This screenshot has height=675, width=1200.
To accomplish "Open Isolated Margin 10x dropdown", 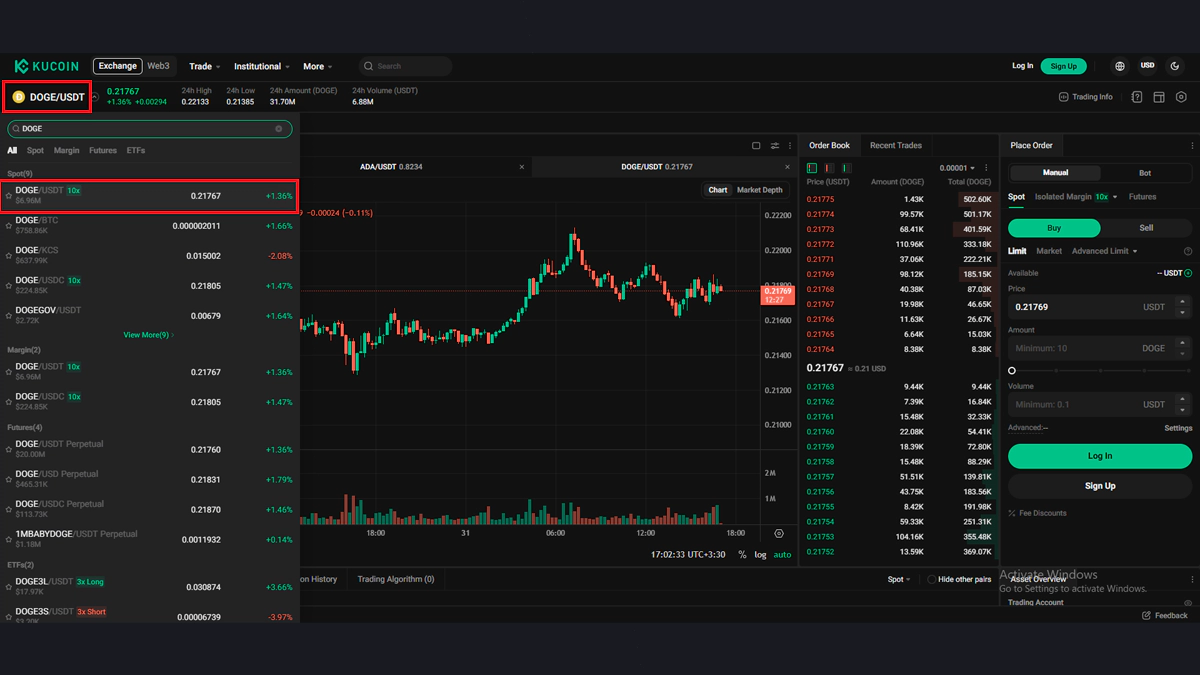I will (x=1076, y=197).
